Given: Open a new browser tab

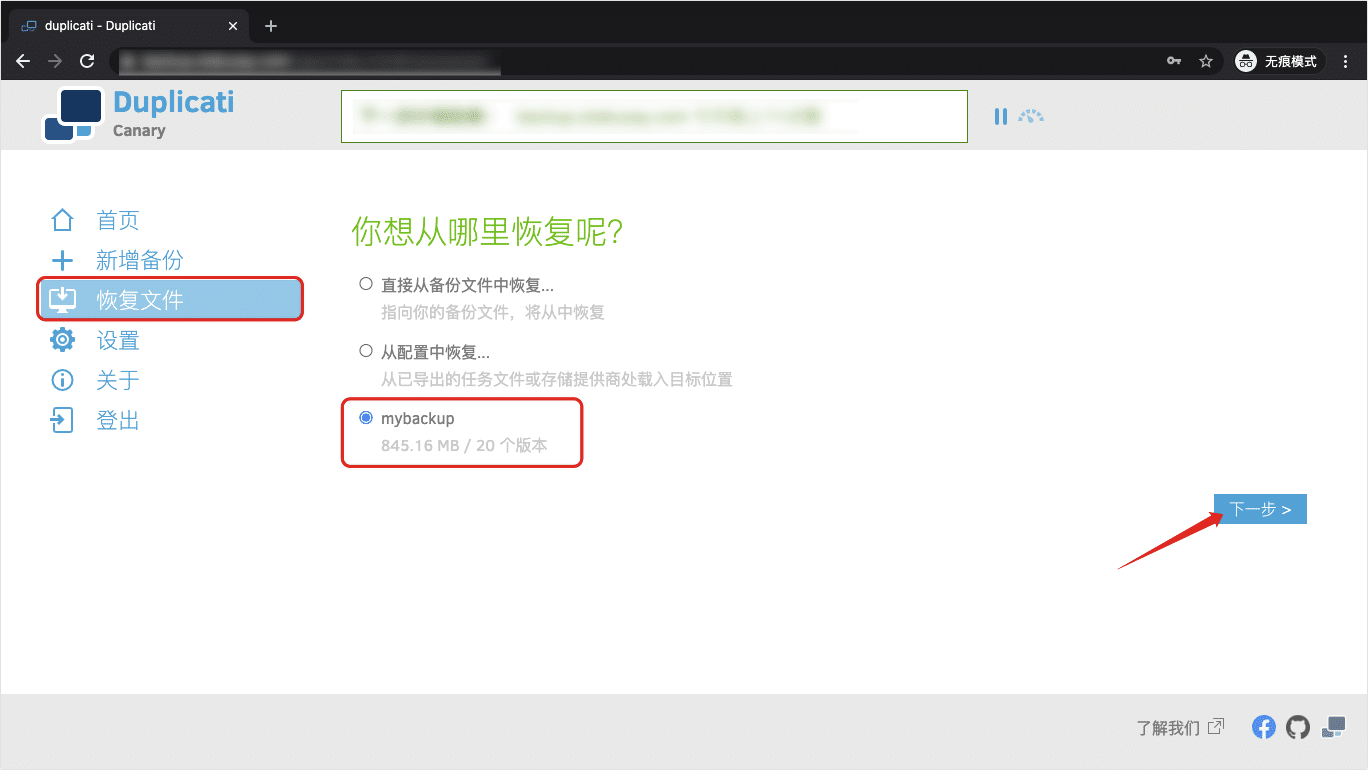Looking at the screenshot, I should [x=271, y=26].
